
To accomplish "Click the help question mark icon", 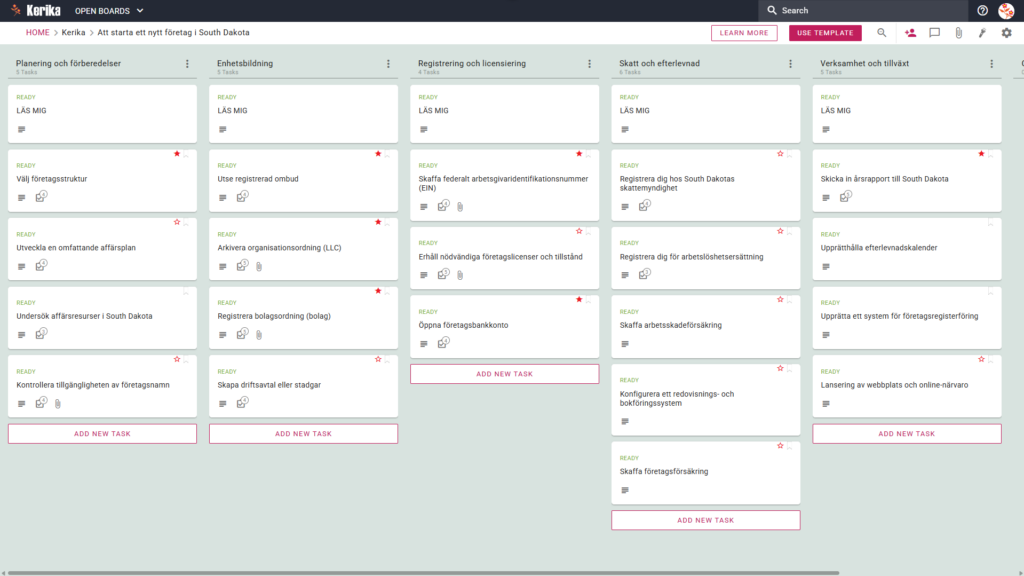I will click(x=982, y=10).
